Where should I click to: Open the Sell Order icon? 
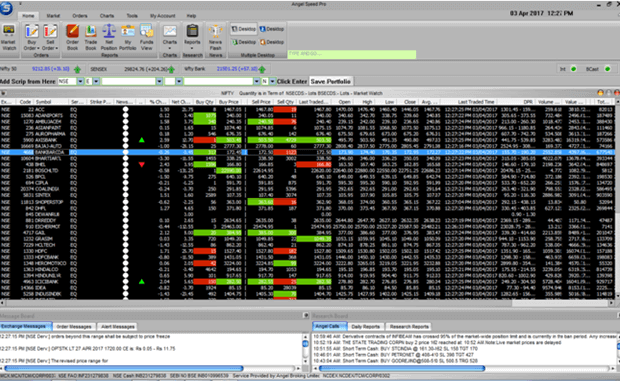(50, 37)
